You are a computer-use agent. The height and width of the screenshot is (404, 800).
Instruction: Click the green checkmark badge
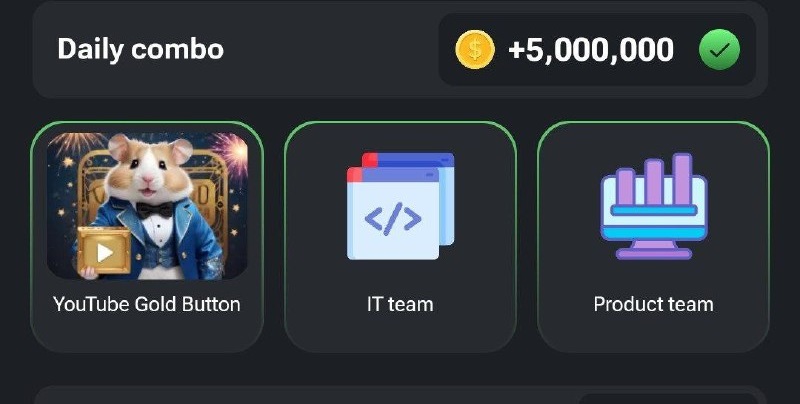(x=719, y=49)
